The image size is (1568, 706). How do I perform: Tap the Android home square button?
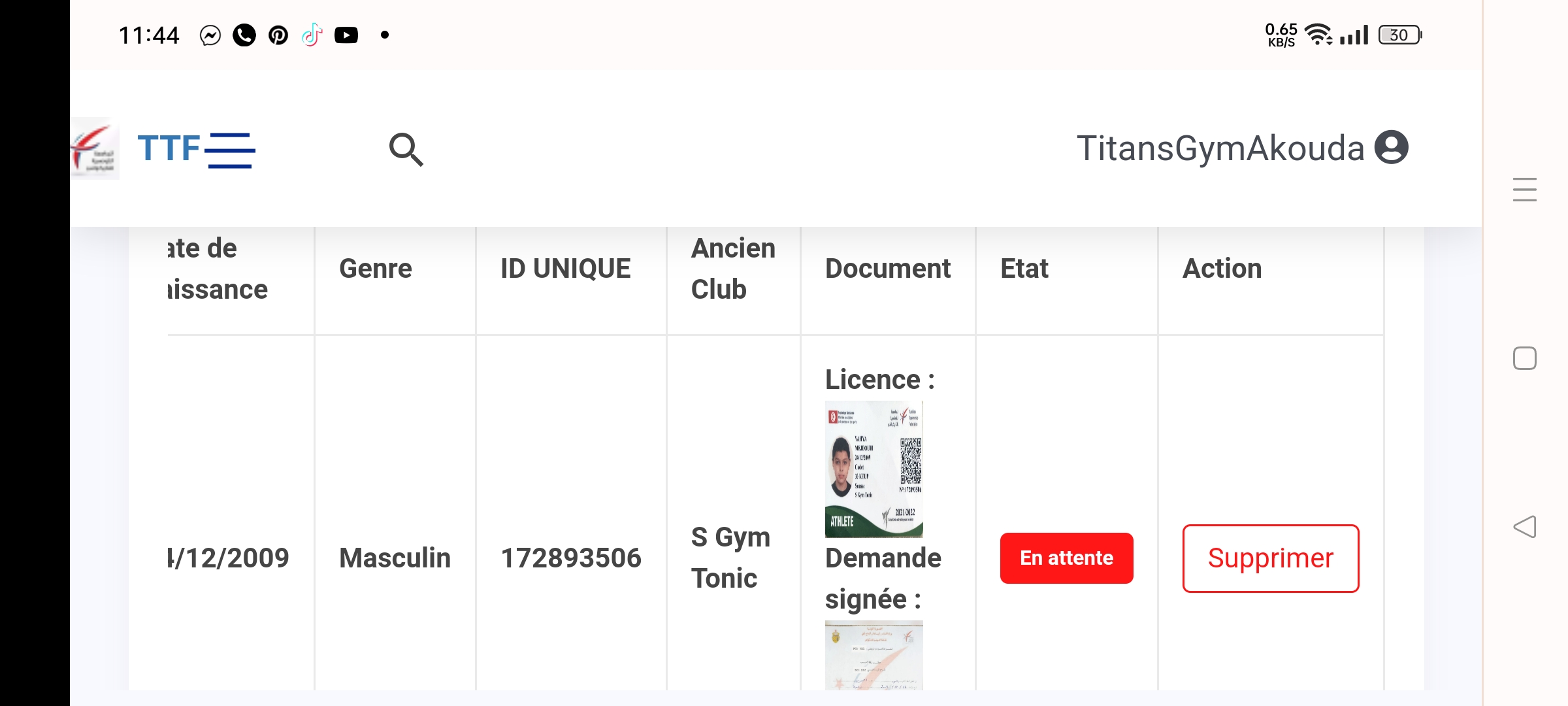(1524, 358)
